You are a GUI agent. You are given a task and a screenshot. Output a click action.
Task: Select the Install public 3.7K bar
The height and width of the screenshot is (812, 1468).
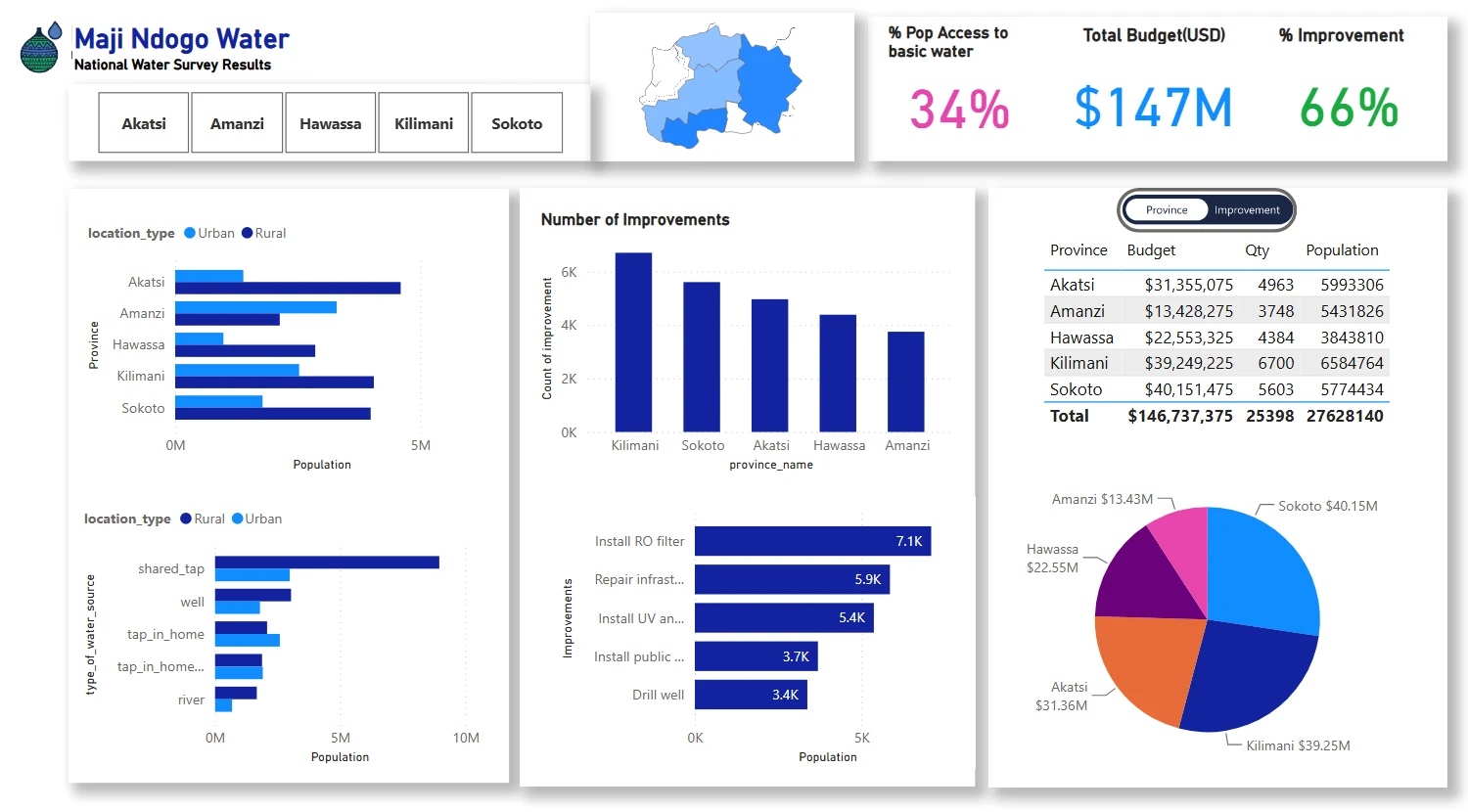tap(756, 656)
